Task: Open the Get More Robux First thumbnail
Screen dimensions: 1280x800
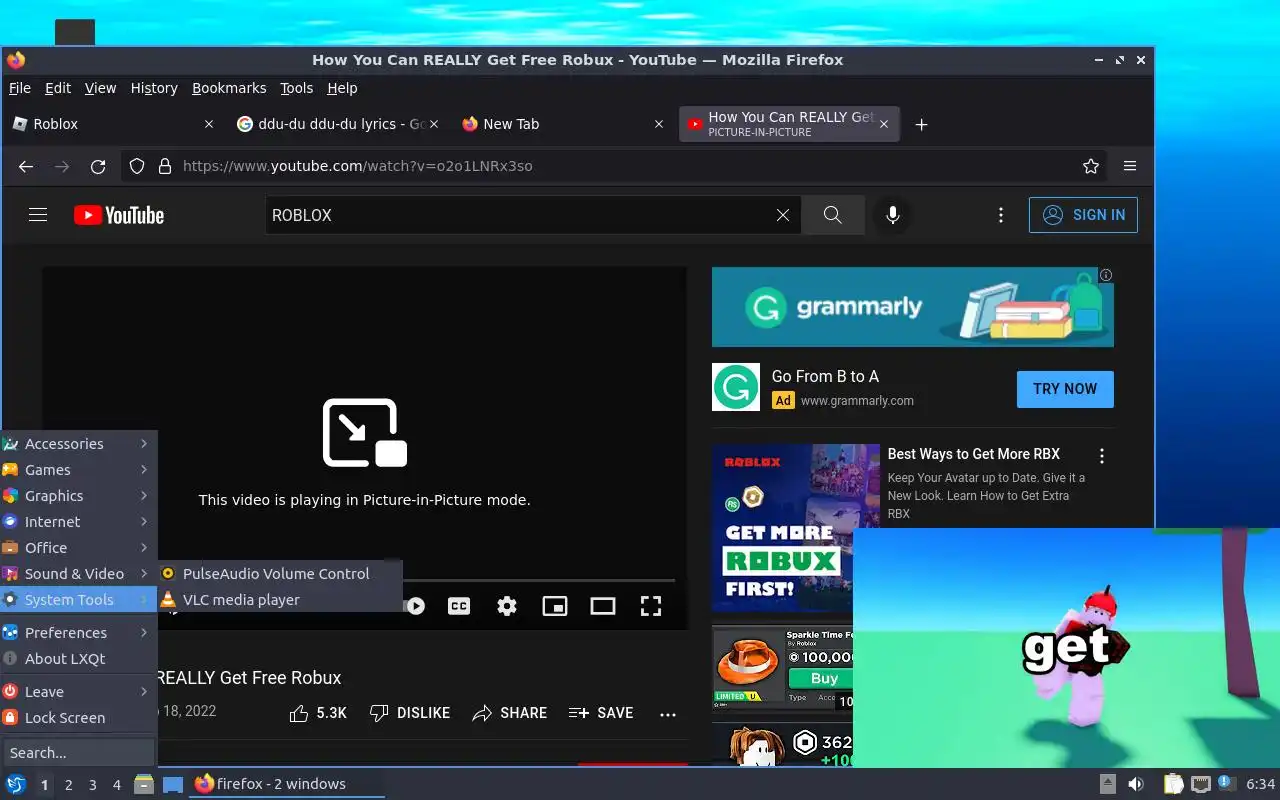Action: click(x=795, y=528)
